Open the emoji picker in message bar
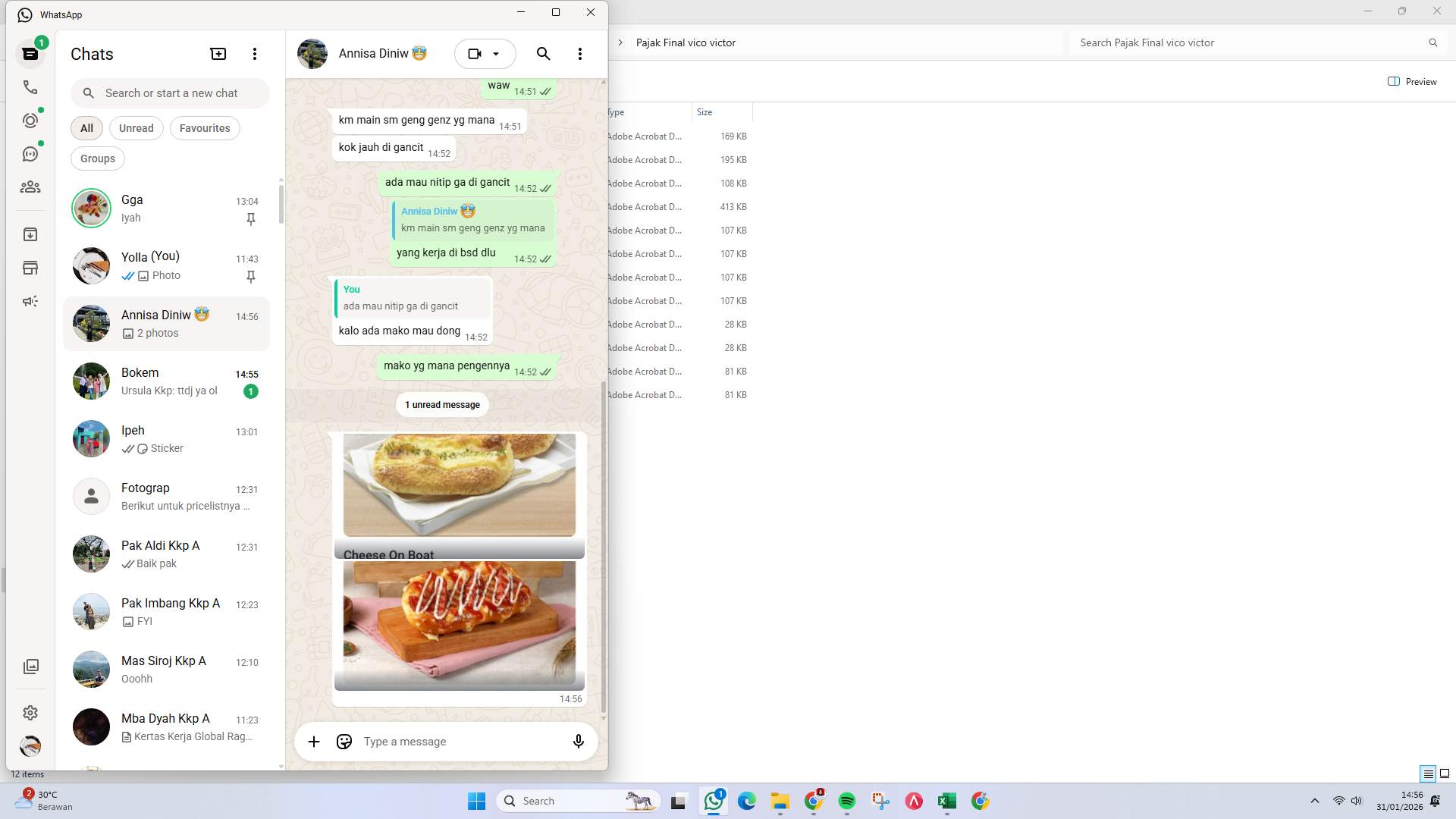The height and width of the screenshot is (819, 1456). click(344, 742)
